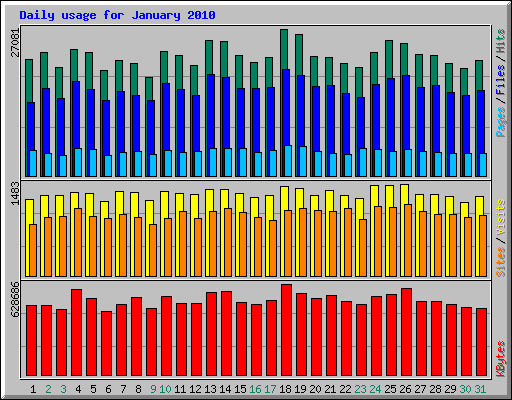This screenshot has width=512, height=400.
Task: Click the 1483 visits axis value
Action: click(x=15, y=193)
